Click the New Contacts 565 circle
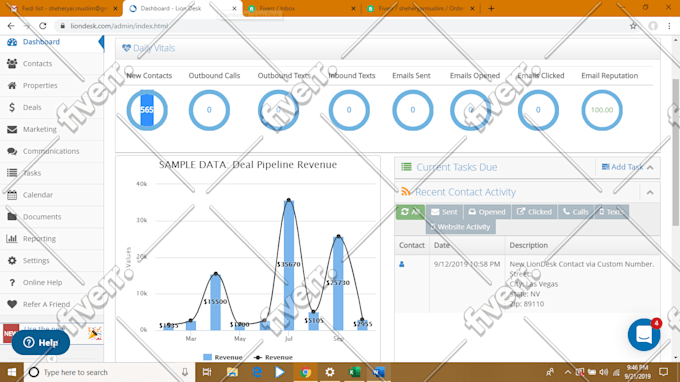Image resolution: width=680 pixels, height=382 pixels. click(147, 110)
